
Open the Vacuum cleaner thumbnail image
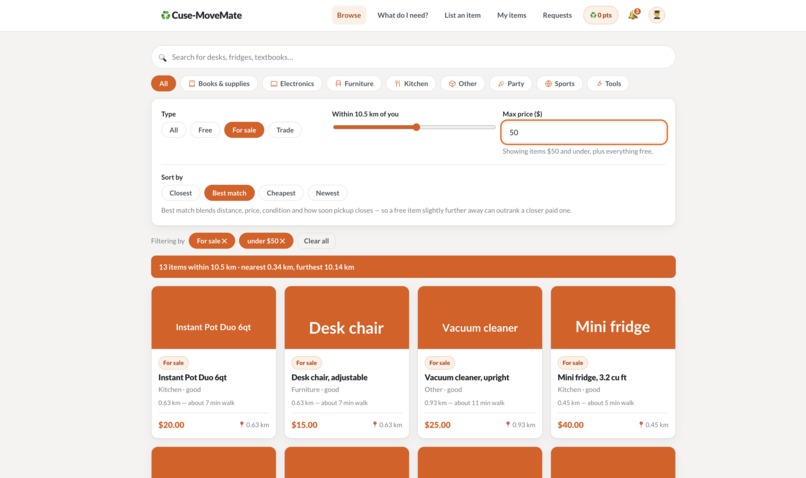click(x=480, y=318)
